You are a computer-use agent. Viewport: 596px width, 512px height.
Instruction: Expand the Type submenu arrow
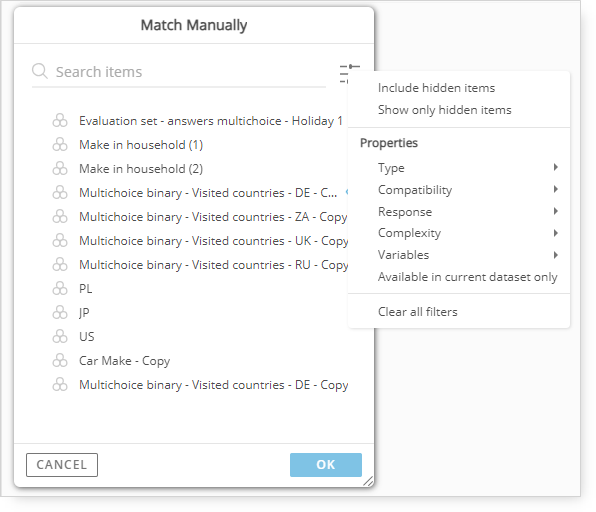(556, 167)
